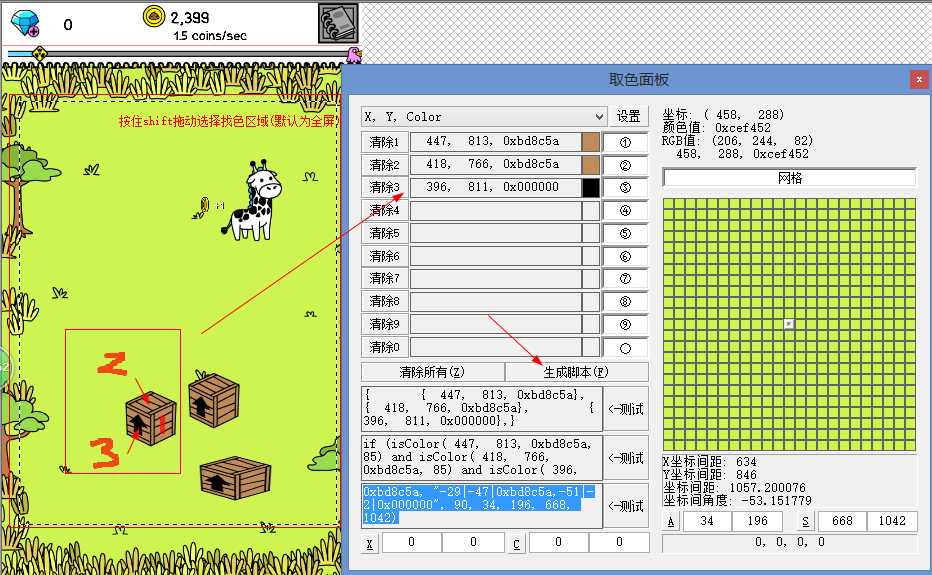Select the first point field 447, 813
The width and height of the screenshot is (932, 575).
point(496,142)
